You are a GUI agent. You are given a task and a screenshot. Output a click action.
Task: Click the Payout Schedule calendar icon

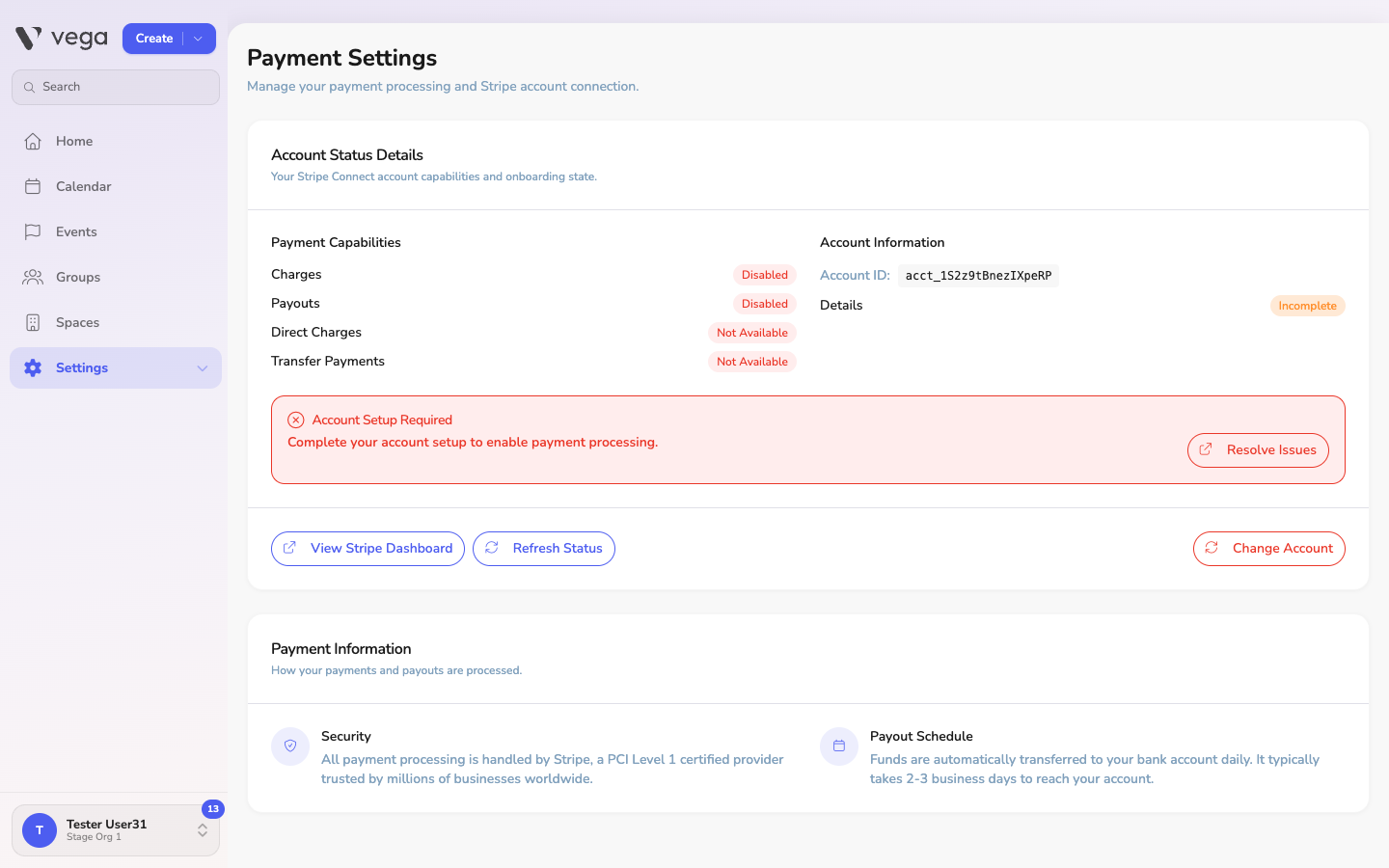point(839,746)
